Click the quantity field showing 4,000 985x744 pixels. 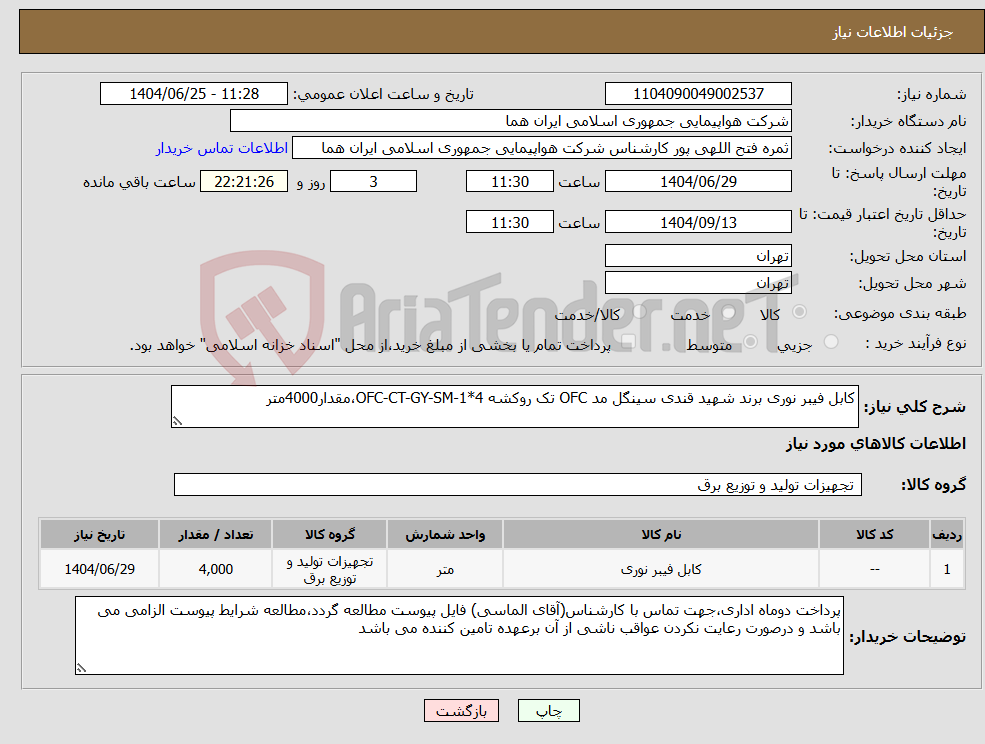215,568
